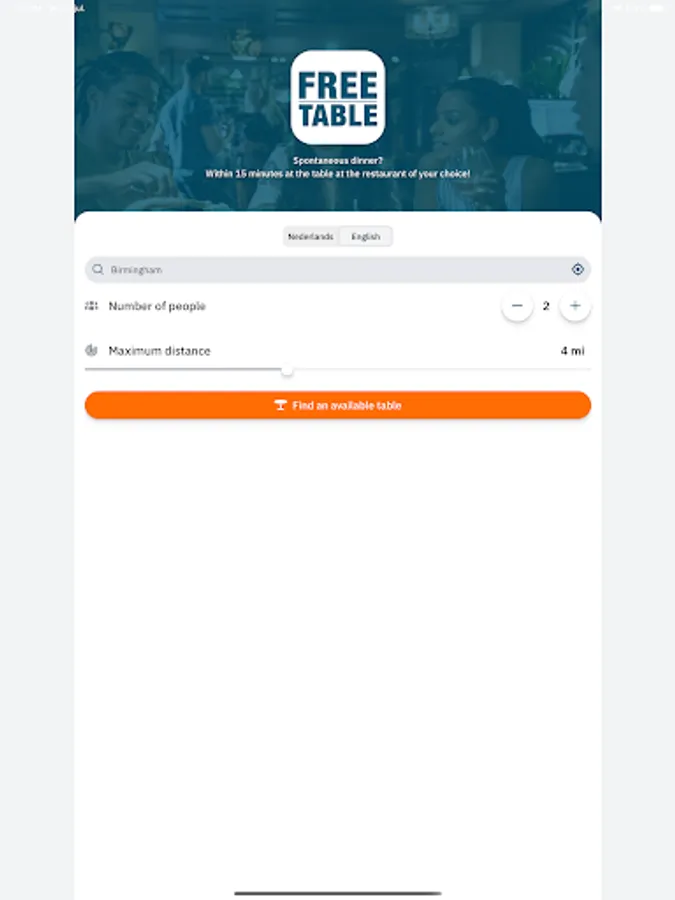Increase number of people with plus
Image resolution: width=675 pixels, height=900 pixels.
(x=575, y=306)
